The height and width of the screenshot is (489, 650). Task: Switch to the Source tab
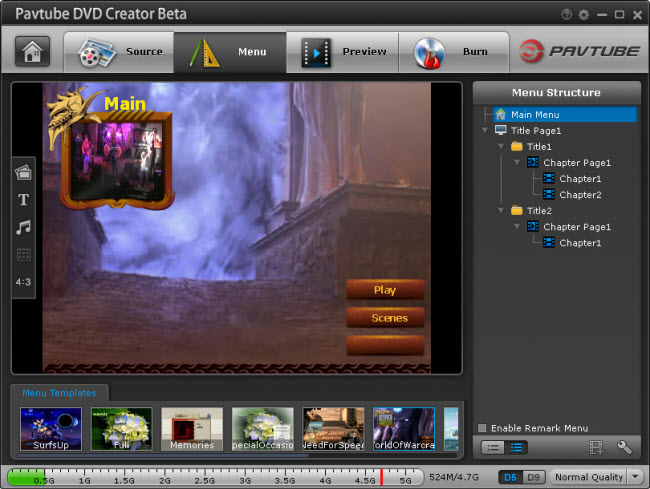coord(119,52)
